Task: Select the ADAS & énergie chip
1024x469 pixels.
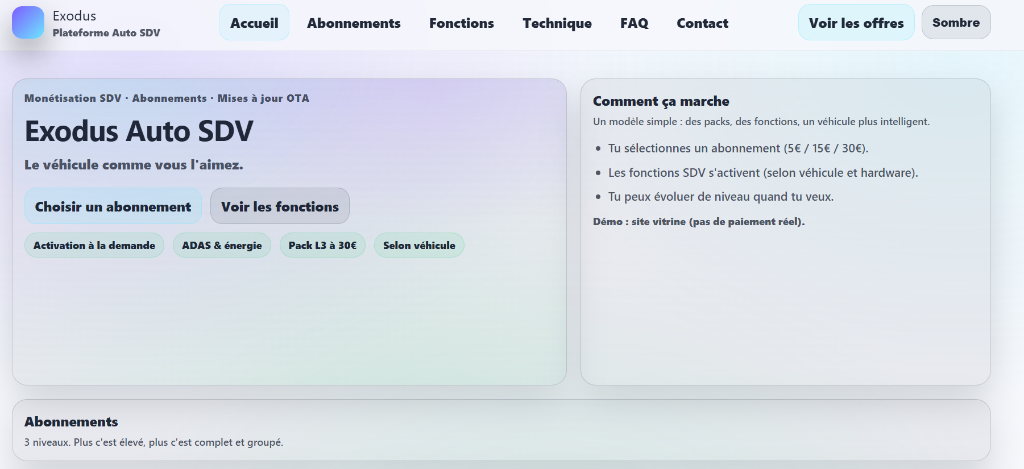Action: coord(221,245)
